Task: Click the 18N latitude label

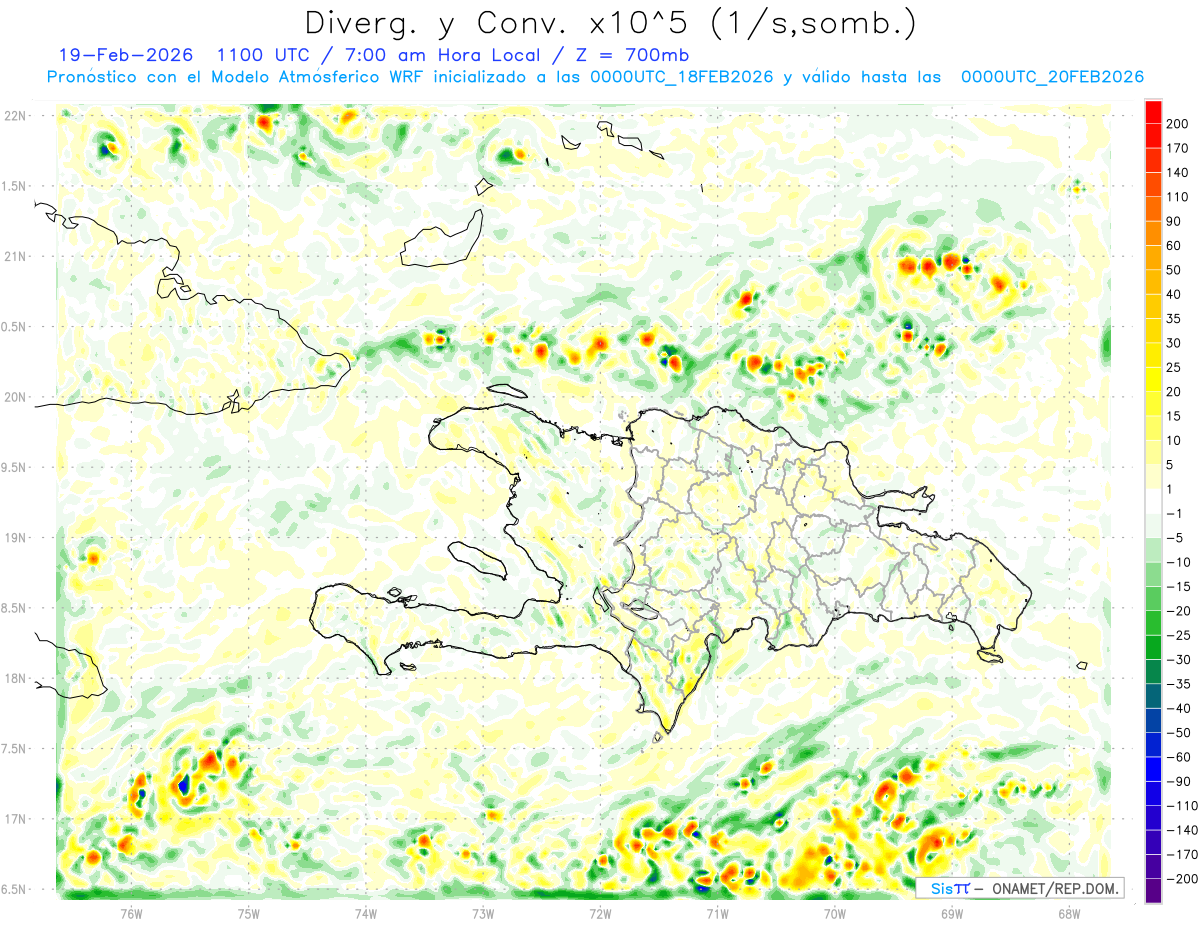Action: pos(15,679)
